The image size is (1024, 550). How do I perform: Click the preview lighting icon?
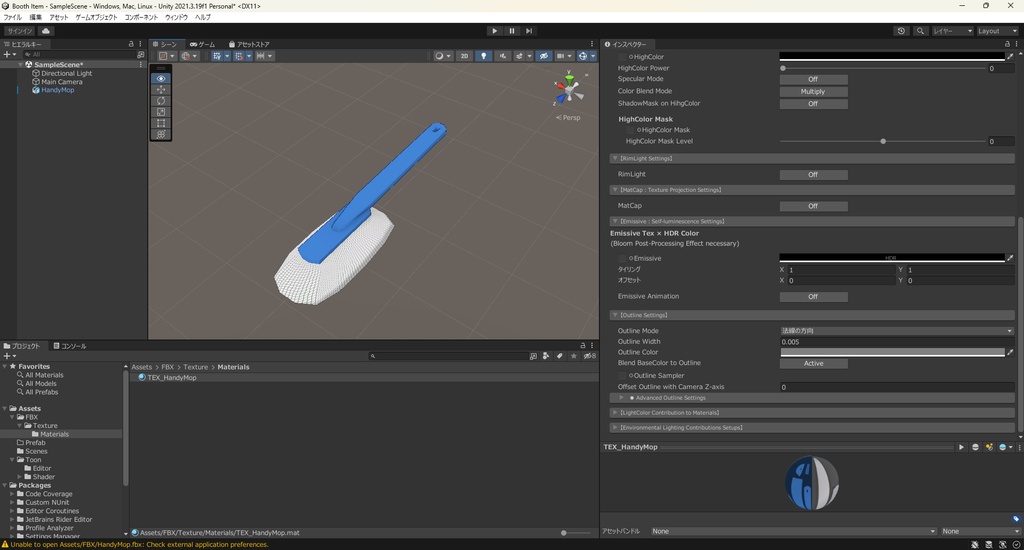(989, 447)
